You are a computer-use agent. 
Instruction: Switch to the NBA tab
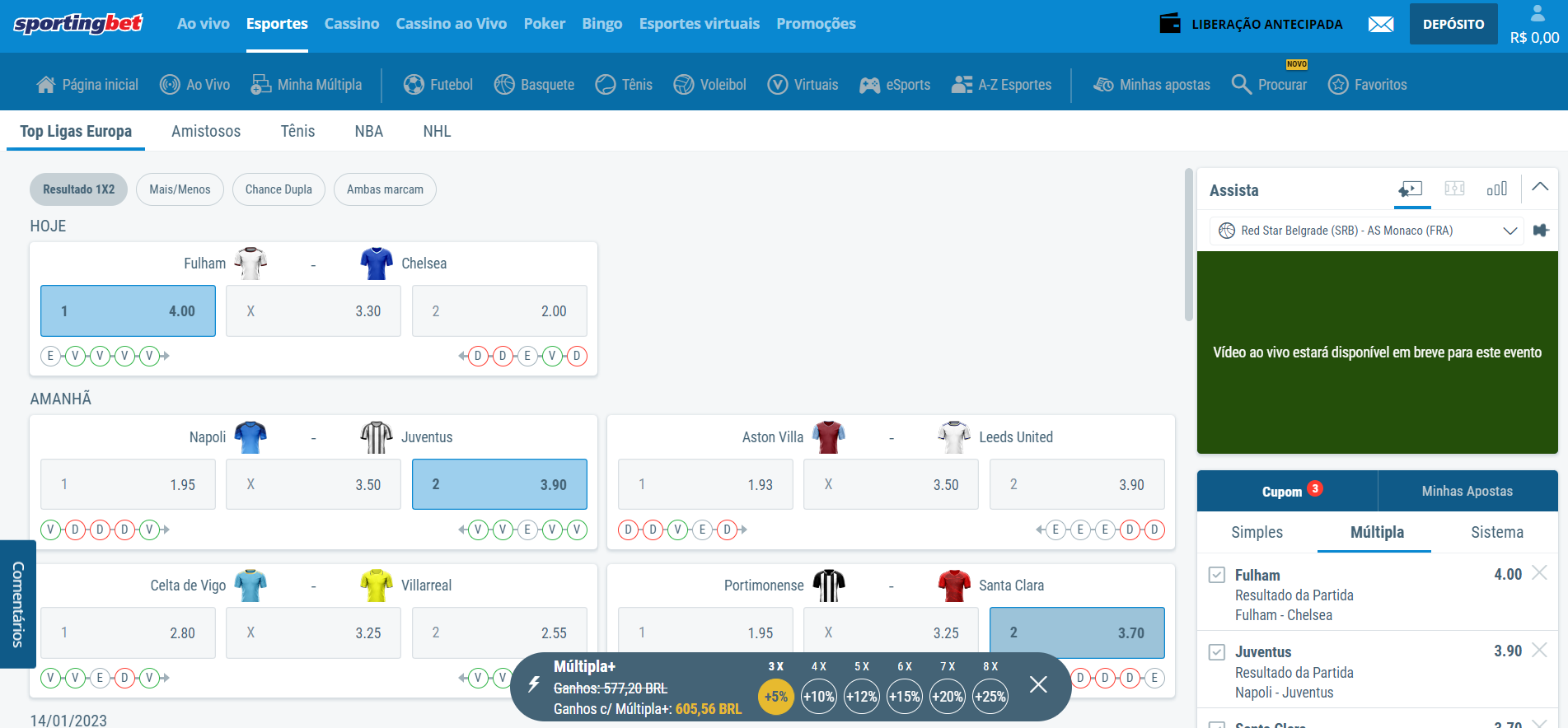369,131
